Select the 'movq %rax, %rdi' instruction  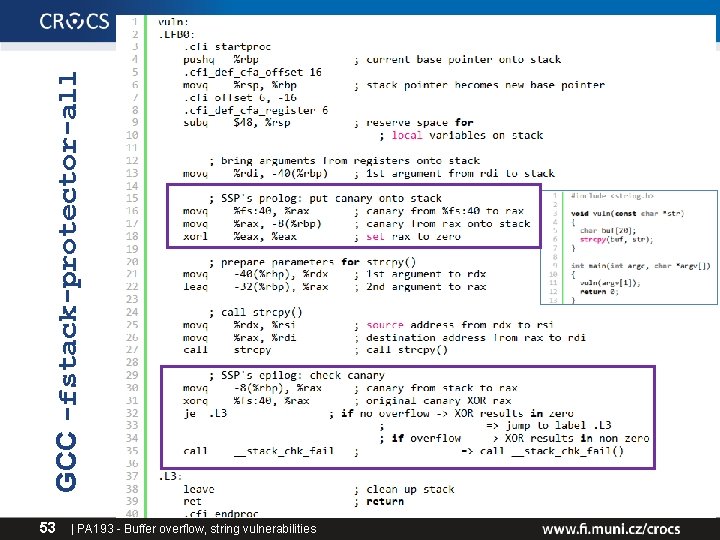pos(239,338)
